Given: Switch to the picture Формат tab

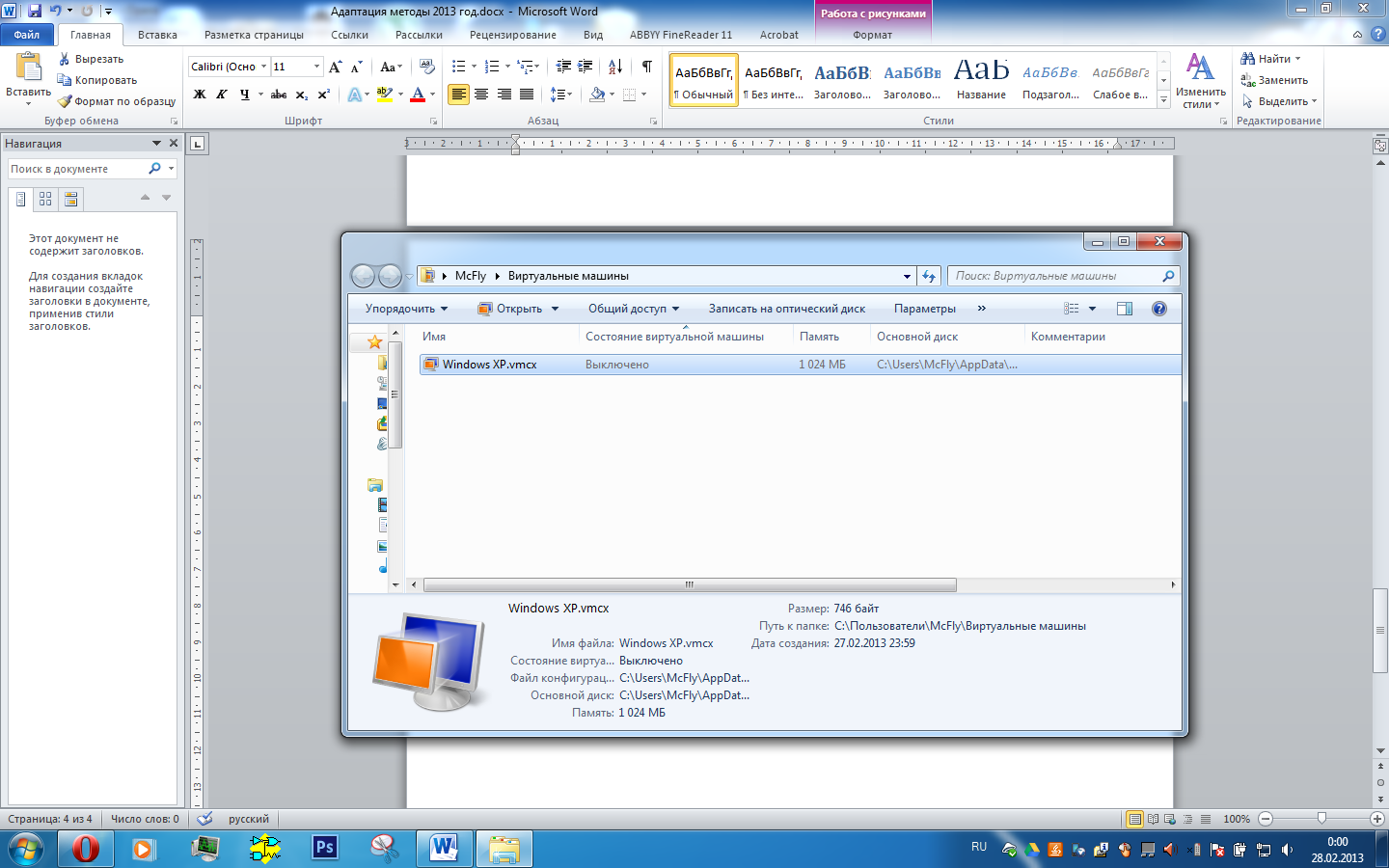Looking at the screenshot, I should [x=872, y=35].
